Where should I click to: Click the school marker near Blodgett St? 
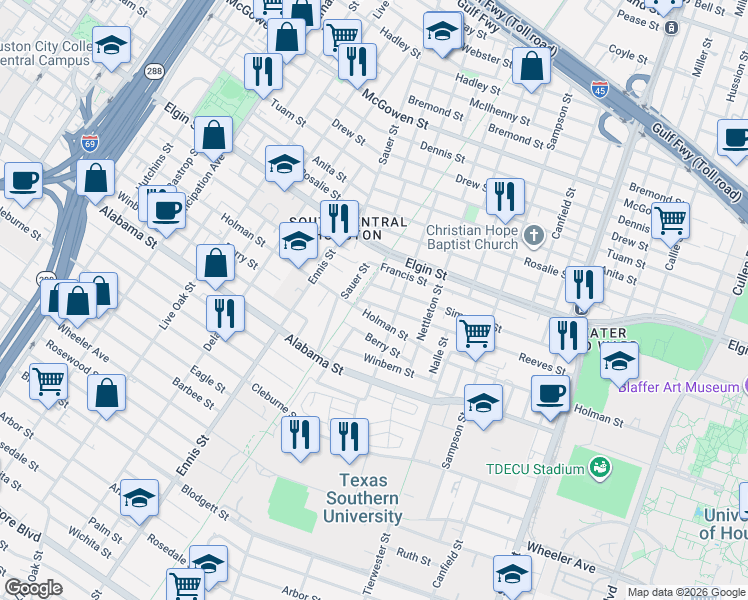139,500
